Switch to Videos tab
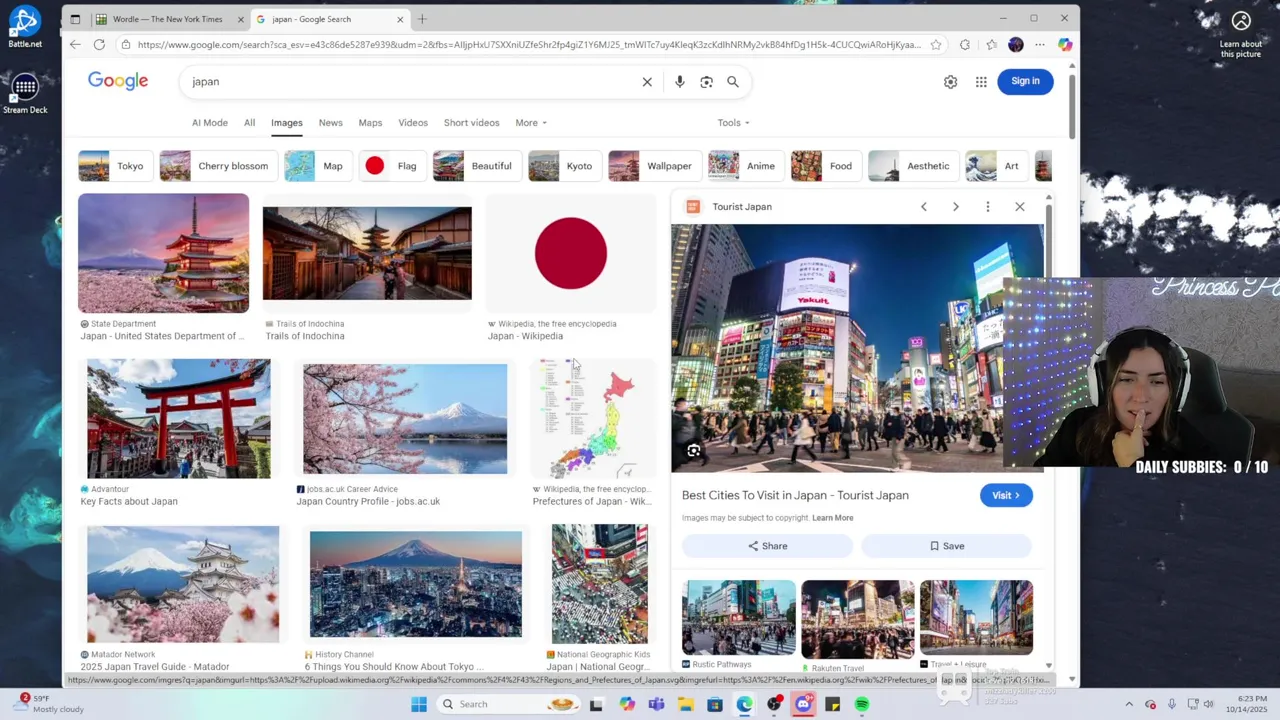This screenshot has width=1280, height=720. tap(413, 123)
